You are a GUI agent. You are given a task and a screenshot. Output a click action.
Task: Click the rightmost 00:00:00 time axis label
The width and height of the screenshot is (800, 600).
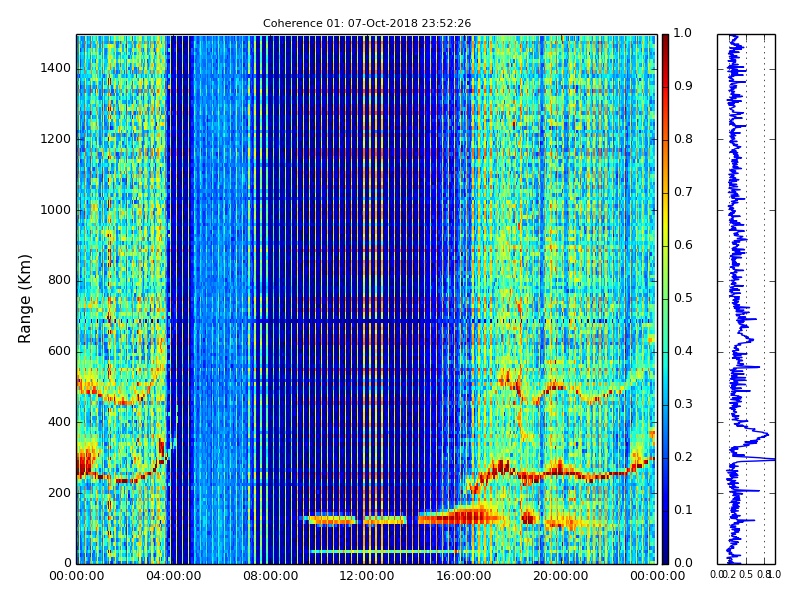(x=657, y=576)
